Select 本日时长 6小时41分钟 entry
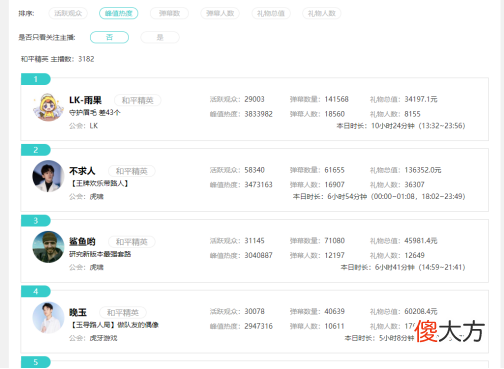 click(x=403, y=267)
